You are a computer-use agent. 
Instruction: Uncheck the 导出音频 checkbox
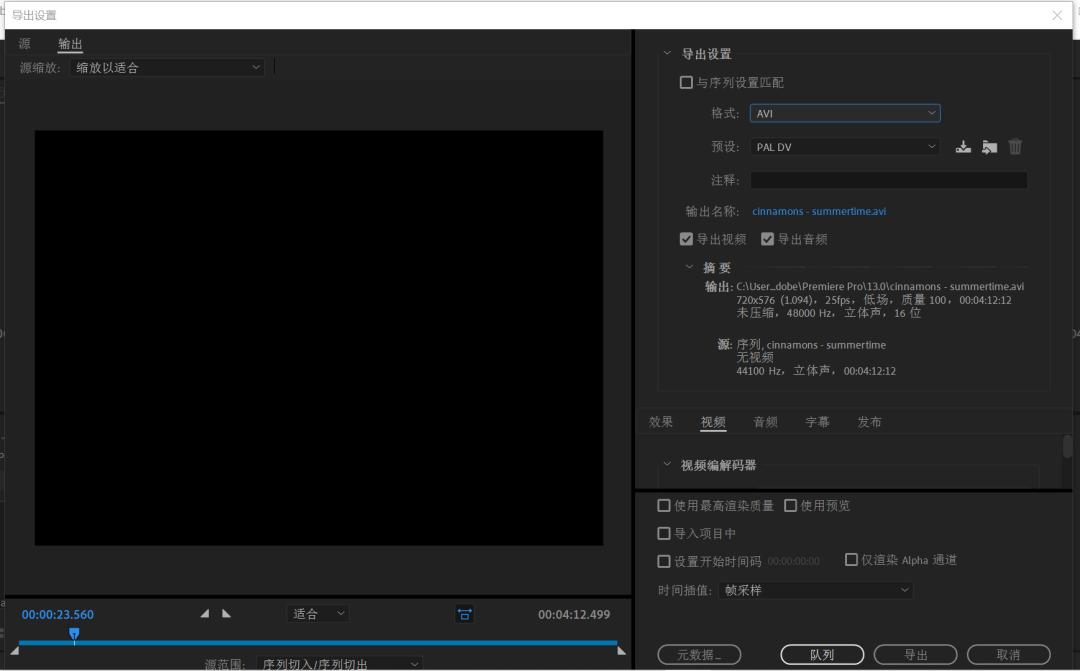[x=767, y=238]
